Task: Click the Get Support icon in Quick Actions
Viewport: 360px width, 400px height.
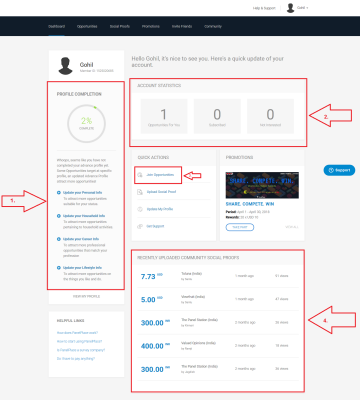Action: tap(140, 226)
